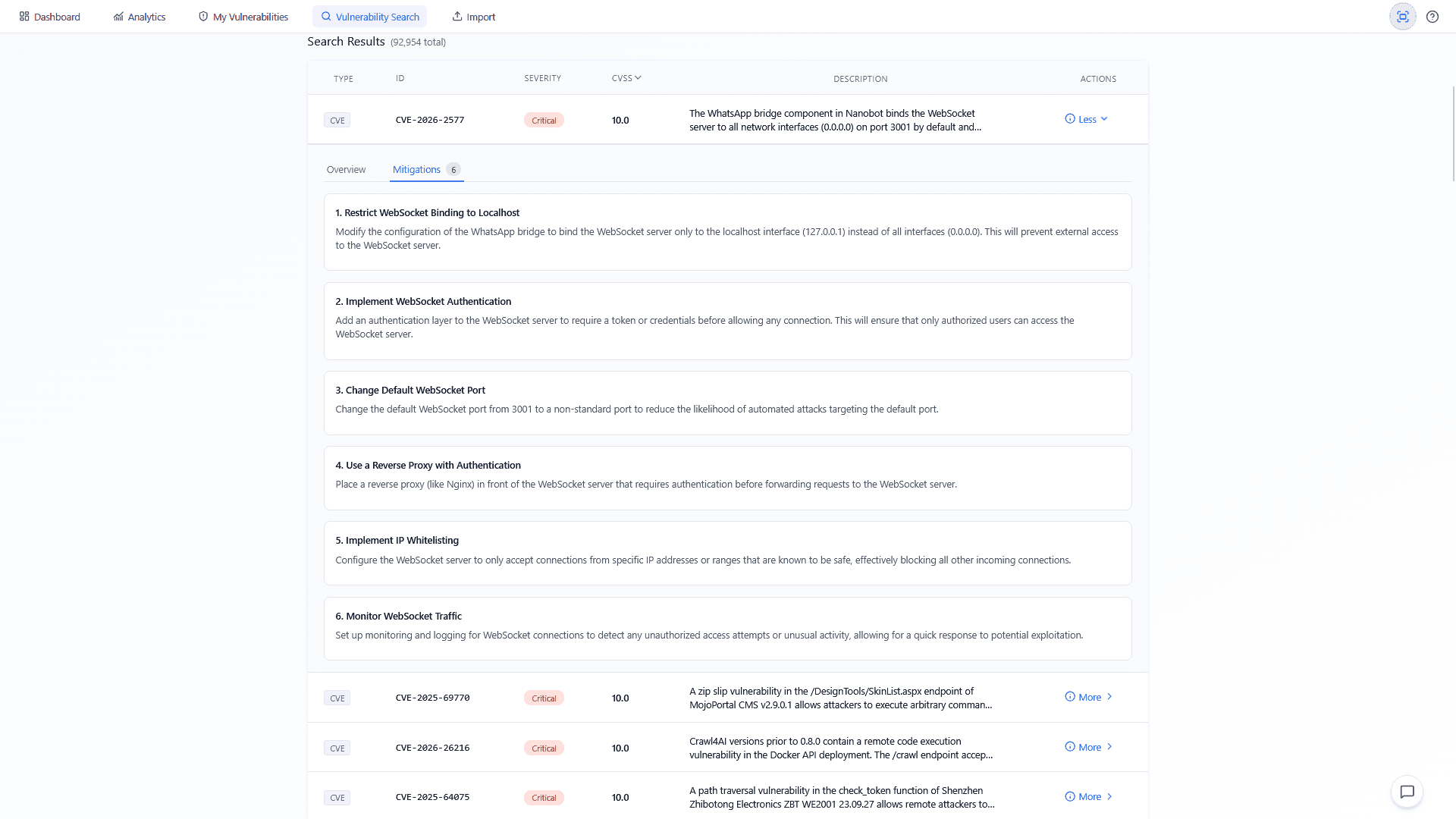This screenshot has width=1456, height=819.
Task: Click the Mitigations count badge showing 6
Action: pos(453,169)
